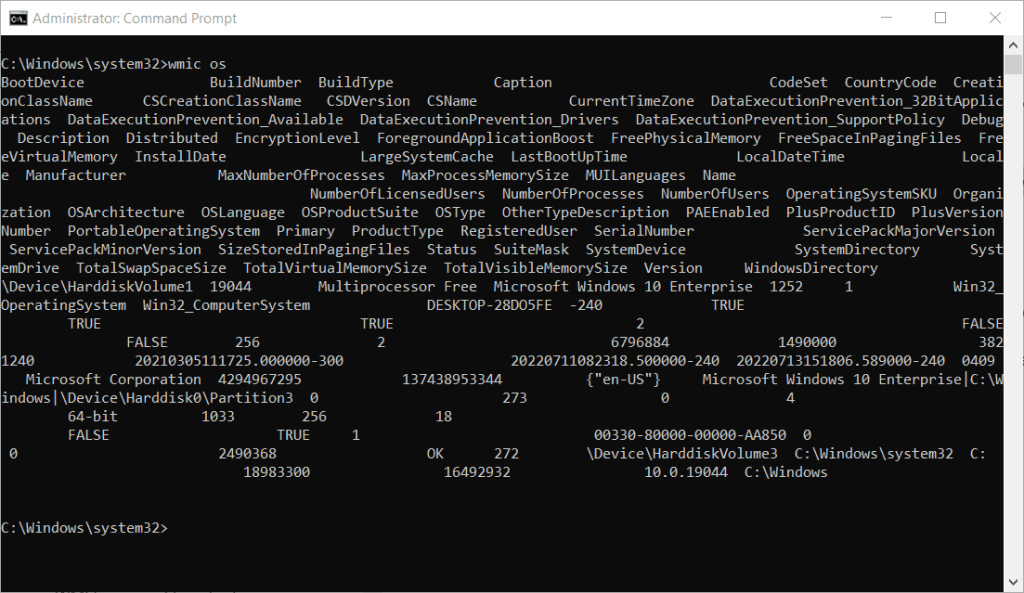The width and height of the screenshot is (1024, 593).
Task: Click the free memory value '6796884'
Action: click(640, 343)
